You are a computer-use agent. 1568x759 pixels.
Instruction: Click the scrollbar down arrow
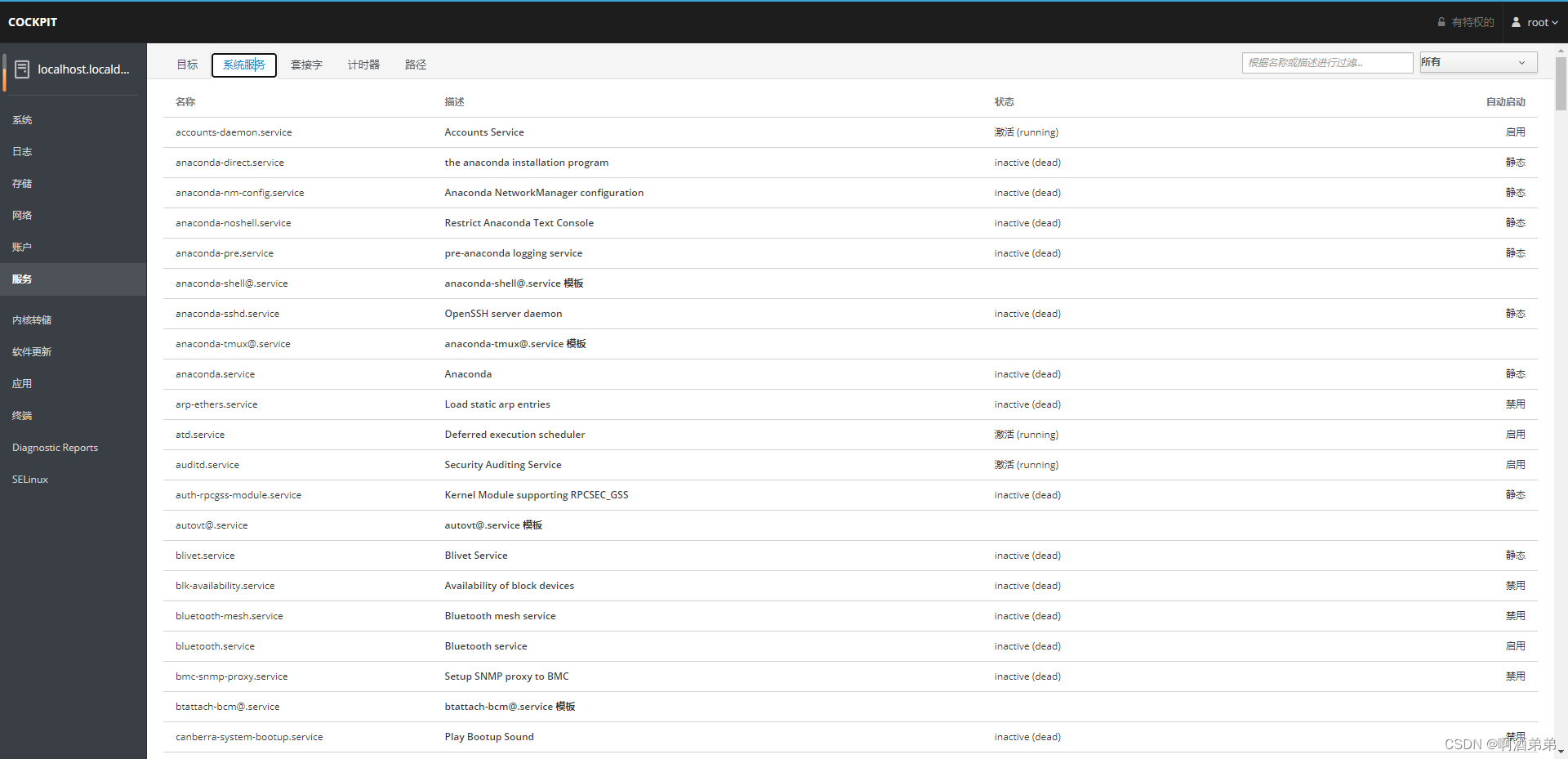tap(1561, 752)
